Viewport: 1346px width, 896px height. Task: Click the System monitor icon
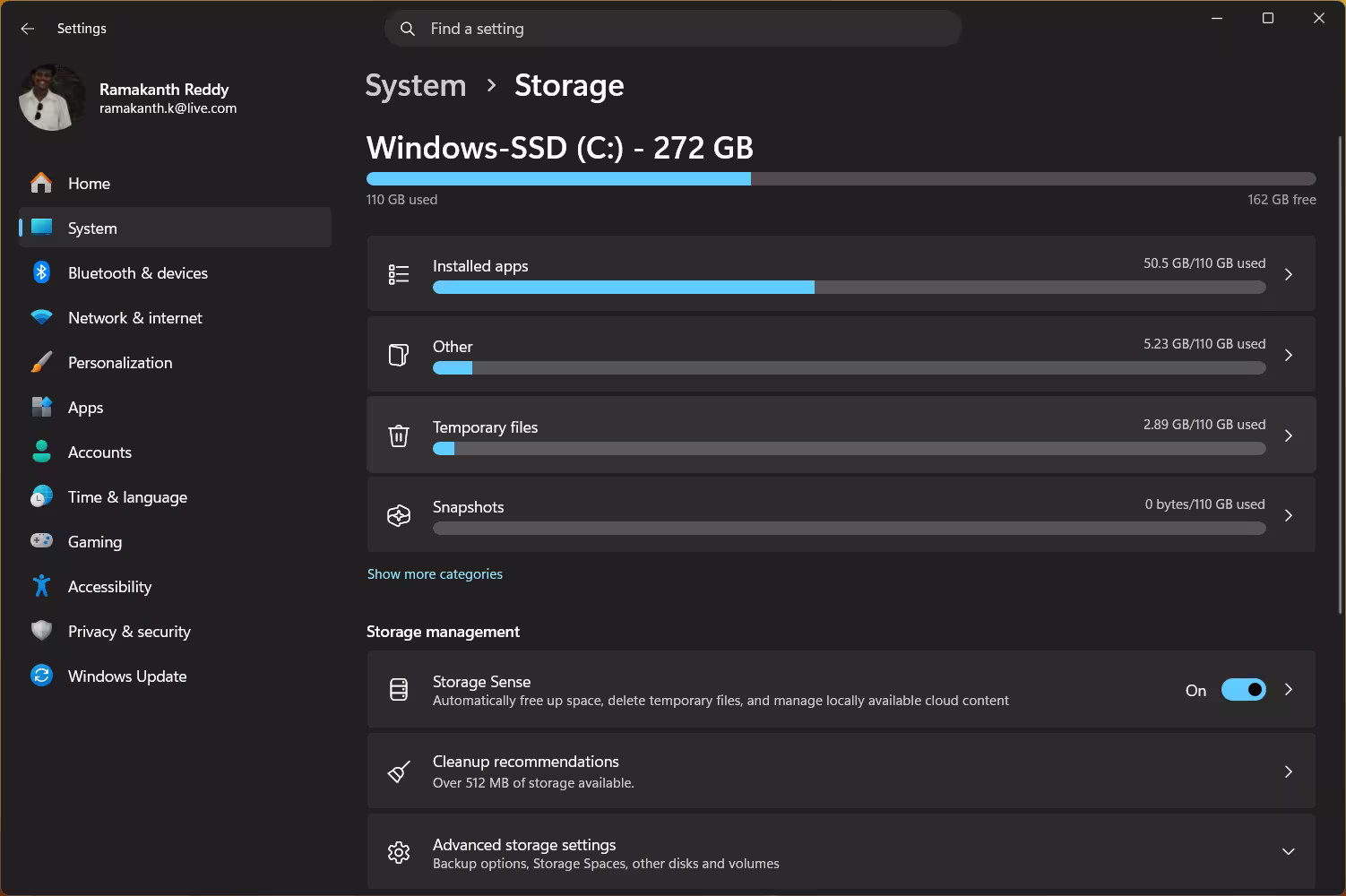coord(41,228)
